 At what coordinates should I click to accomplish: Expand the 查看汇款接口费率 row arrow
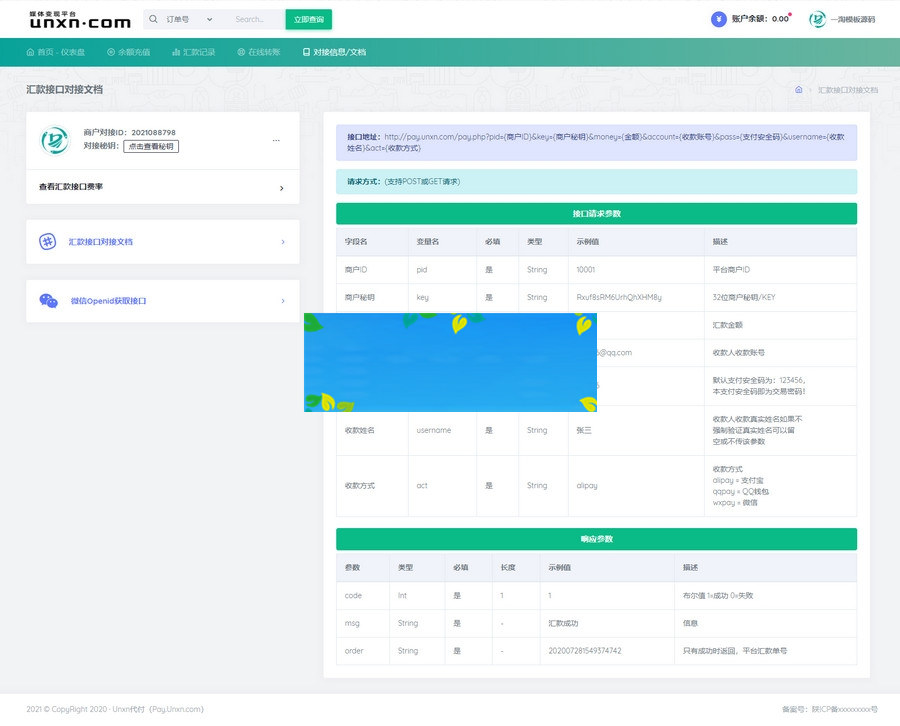click(x=281, y=188)
